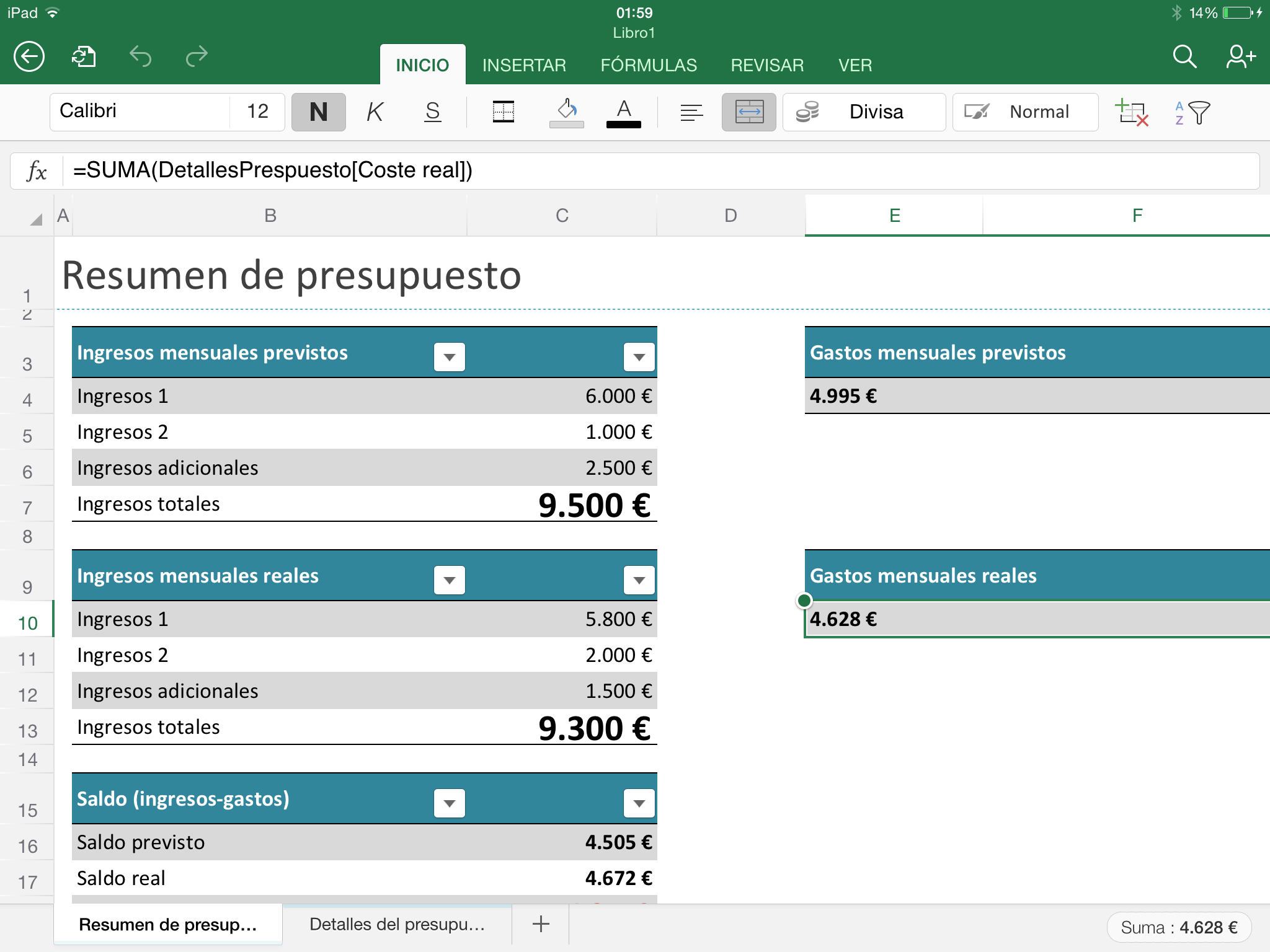The image size is (1270, 952).
Task: Add a new sheet with plus button
Action: coord(541,924)
